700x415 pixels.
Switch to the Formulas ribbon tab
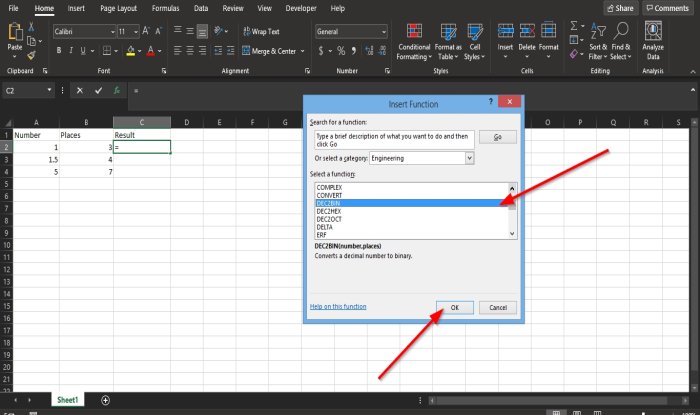coord(165,8)
